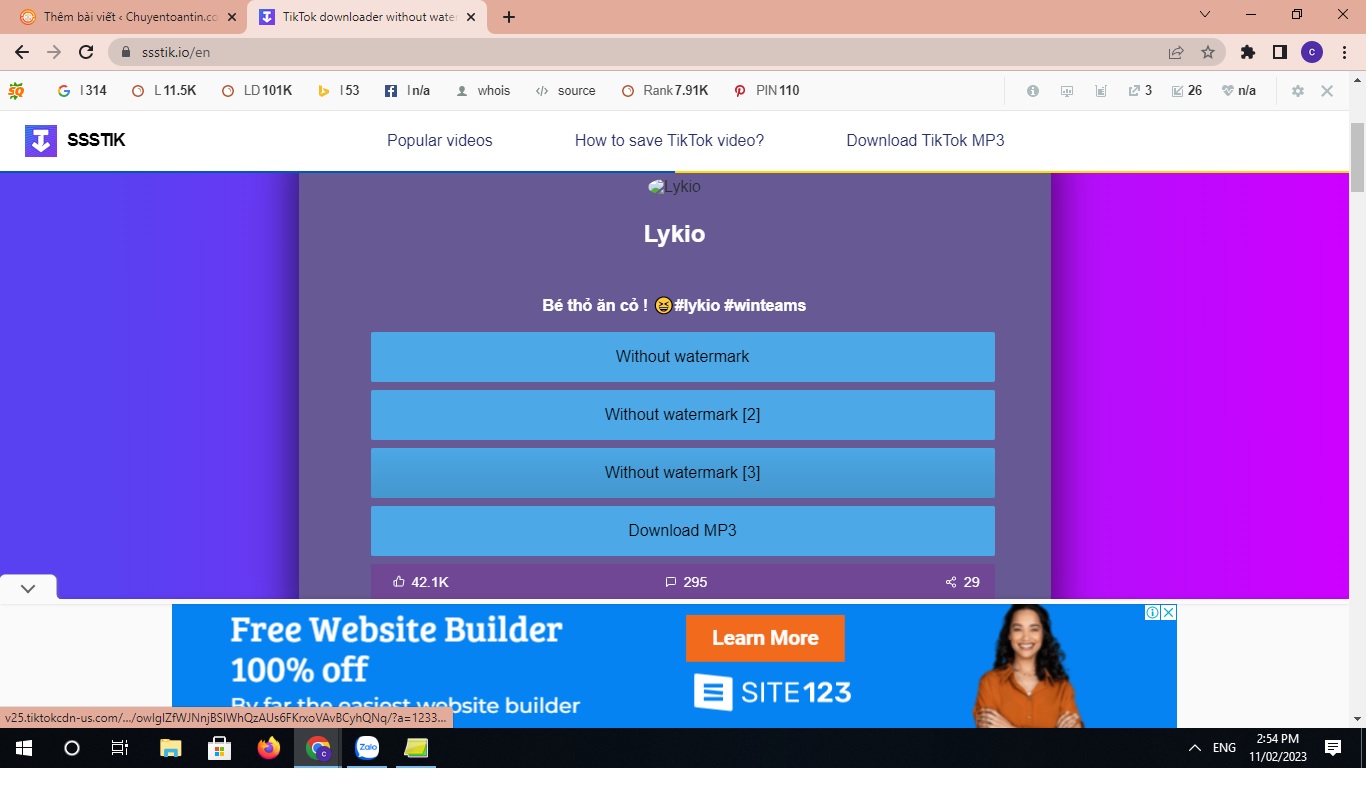
Task: Open the notification center icon
Action: coord(1333,748)
